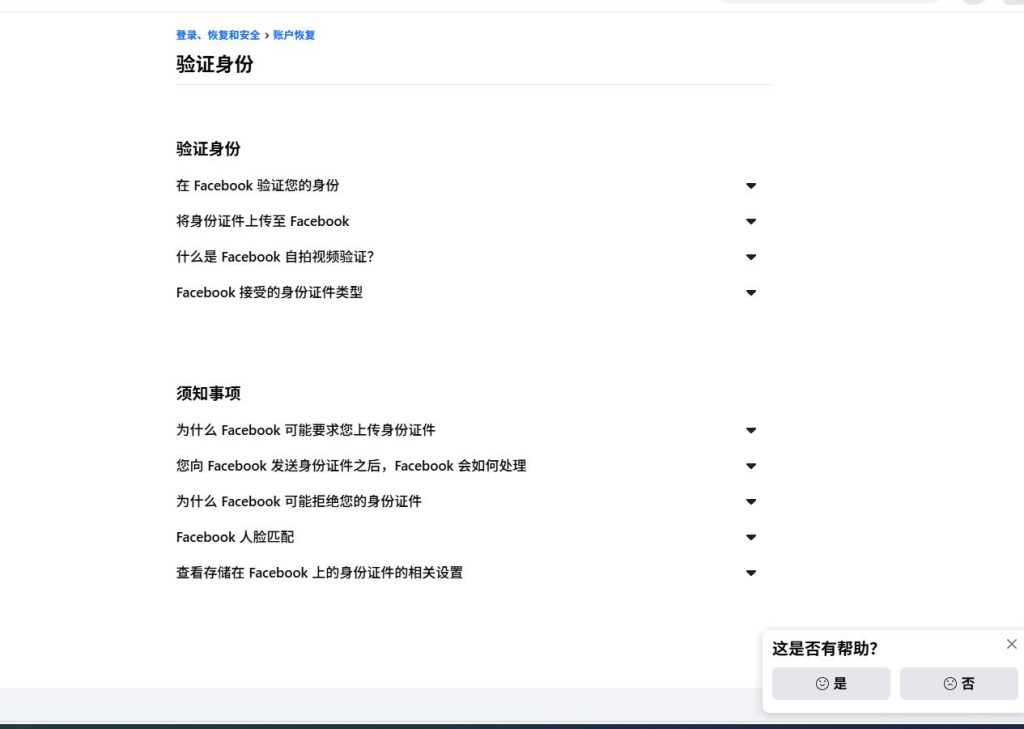Expand 在 Facebook 验证您的身份 section
Viewport: 1024px width, 729px height.
(257, 185)
